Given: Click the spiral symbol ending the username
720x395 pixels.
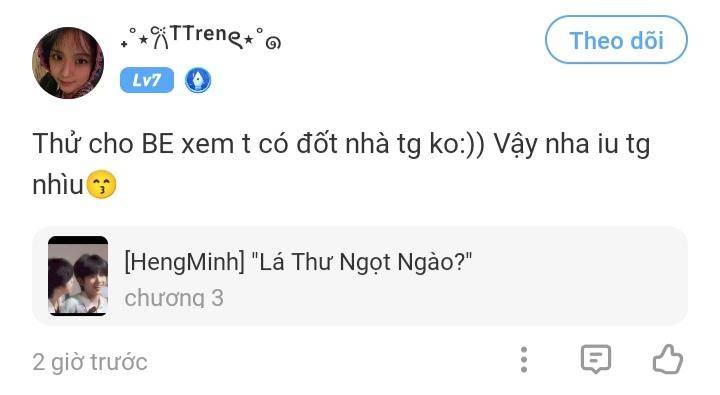Looking at the screenshot, I should 273,43.
